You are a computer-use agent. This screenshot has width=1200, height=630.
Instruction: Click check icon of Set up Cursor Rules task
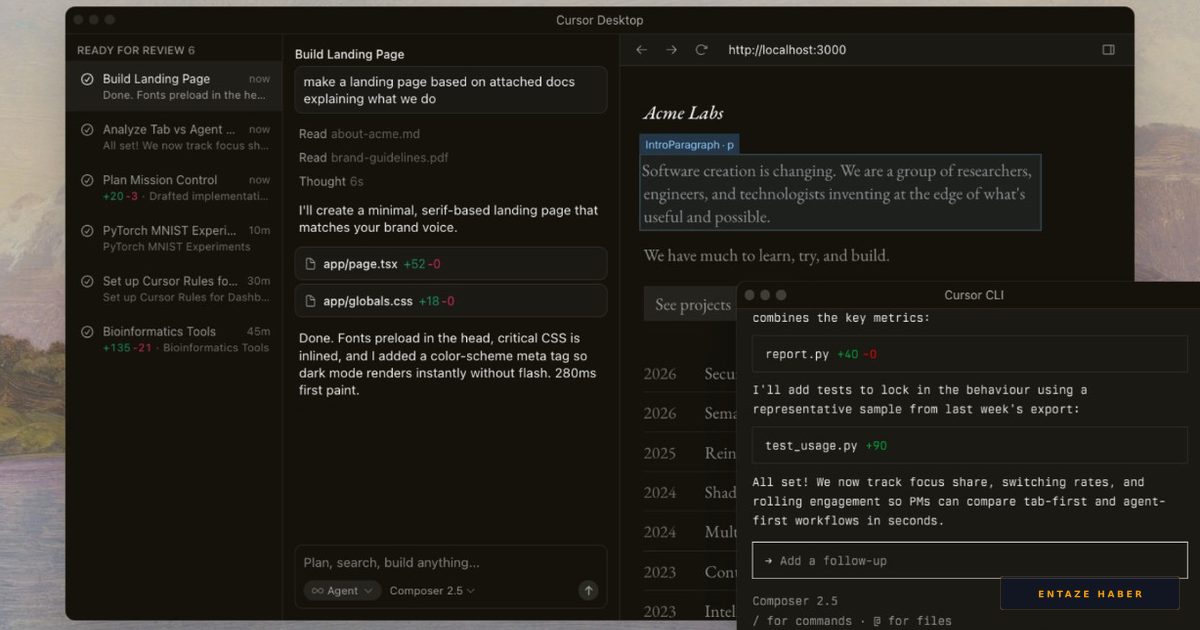[87, 281]
